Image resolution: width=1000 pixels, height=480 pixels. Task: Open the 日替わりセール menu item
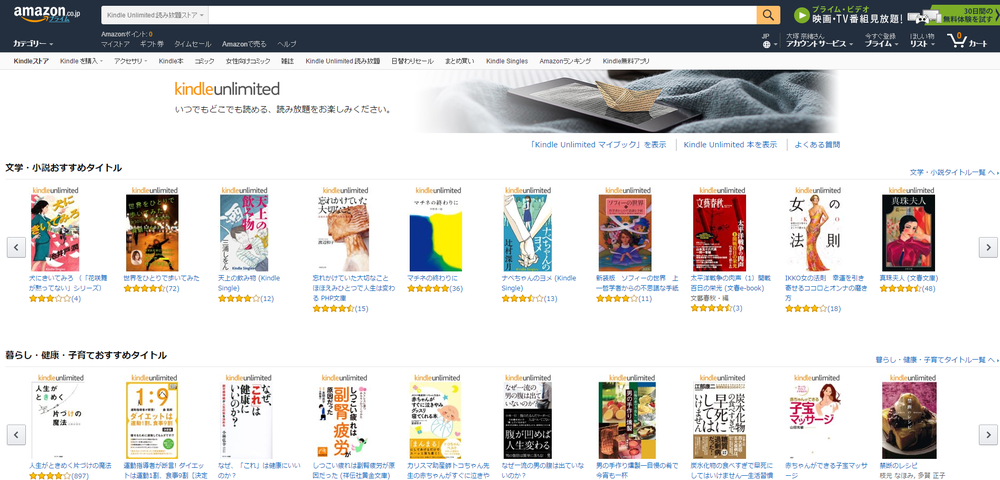(x=412, y=61)
